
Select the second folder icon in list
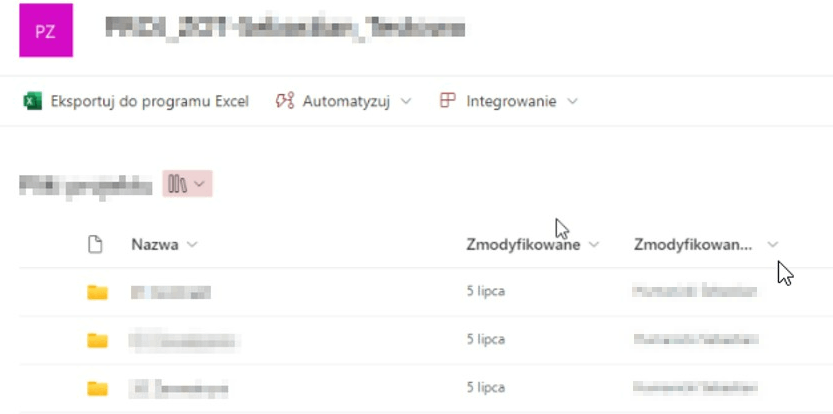(x=97, y=340)
